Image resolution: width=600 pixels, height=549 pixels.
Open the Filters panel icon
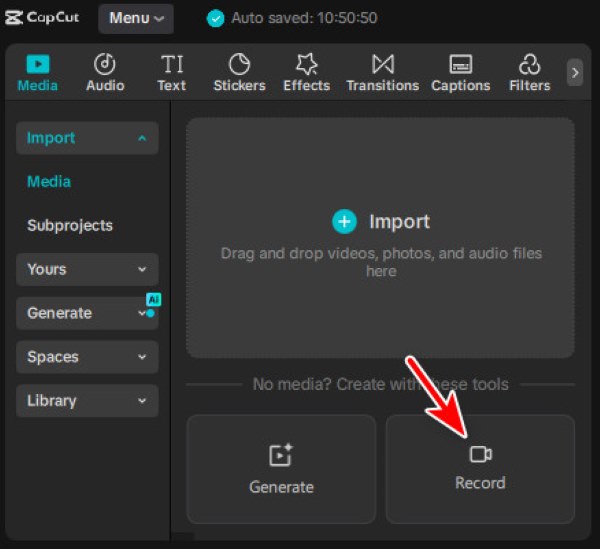[529, 64]
